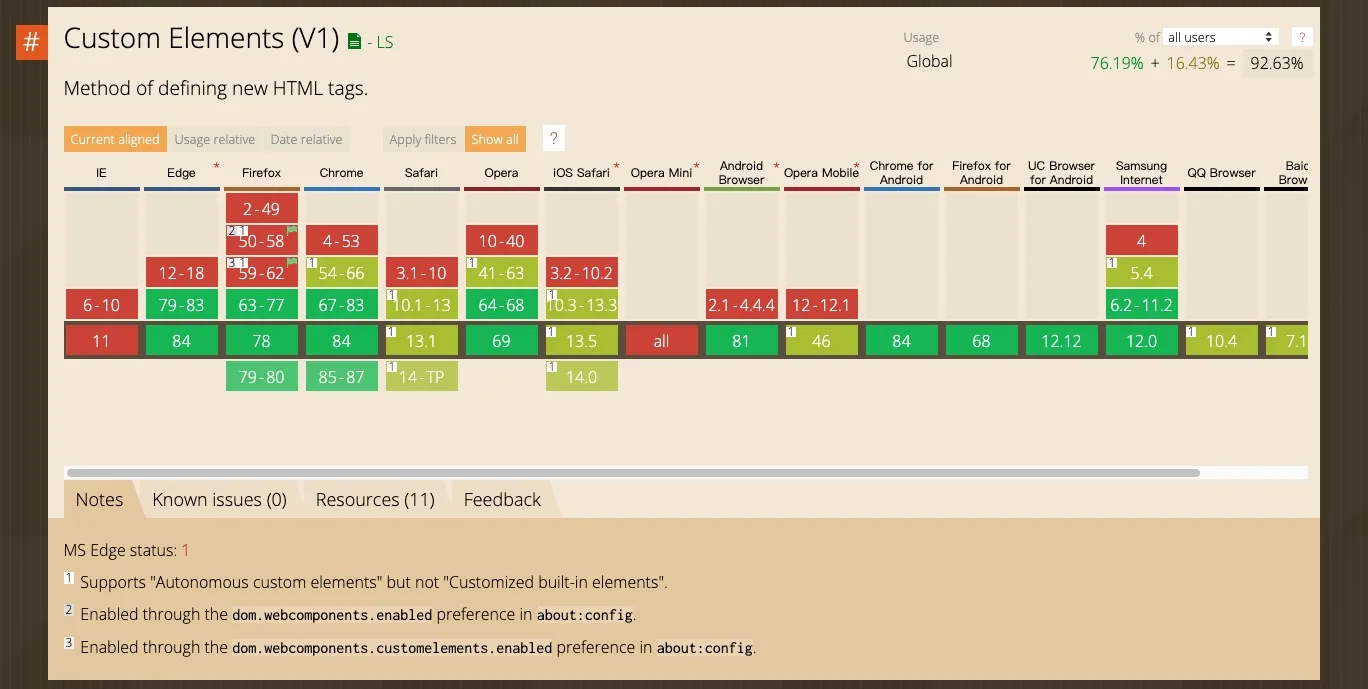
Task: Click the orange hash permalink icon
Action: (x=32, y=42)
